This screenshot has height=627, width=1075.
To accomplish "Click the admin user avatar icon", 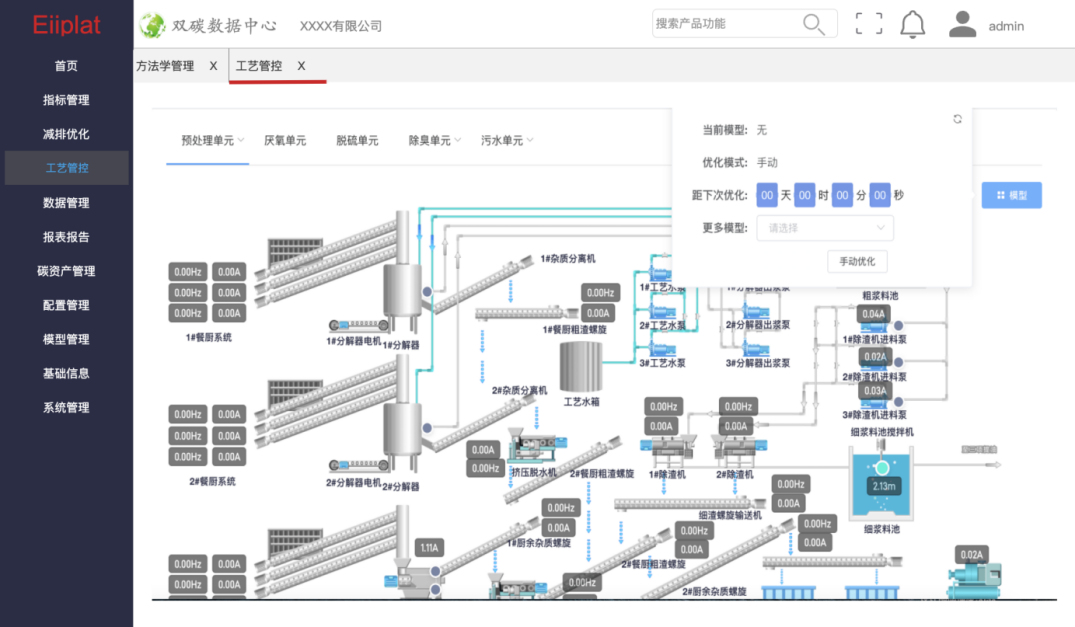I will click(x=962, y=25).
